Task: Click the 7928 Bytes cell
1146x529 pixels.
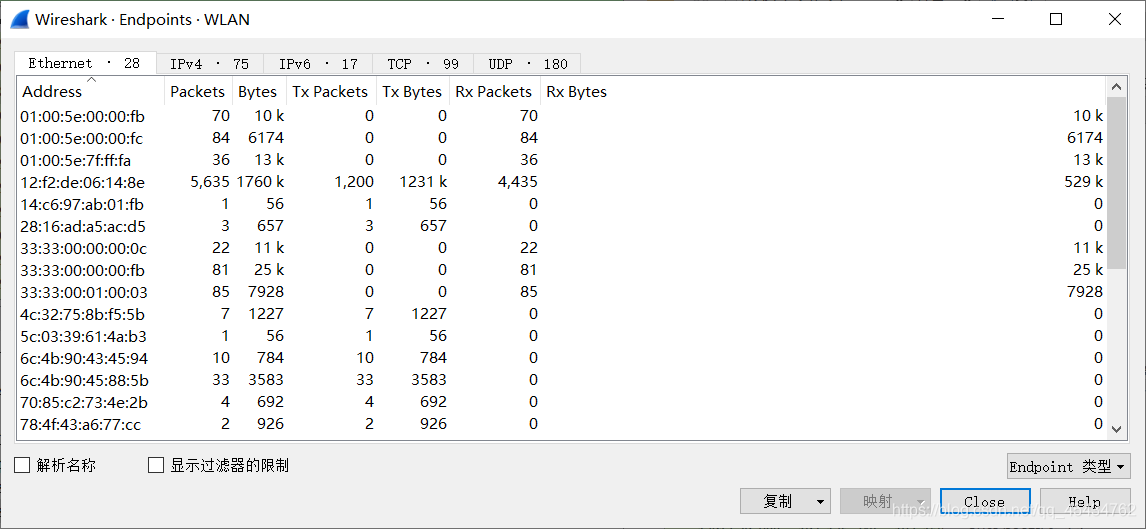Action: pyautogui.click(x=266, y=292)
